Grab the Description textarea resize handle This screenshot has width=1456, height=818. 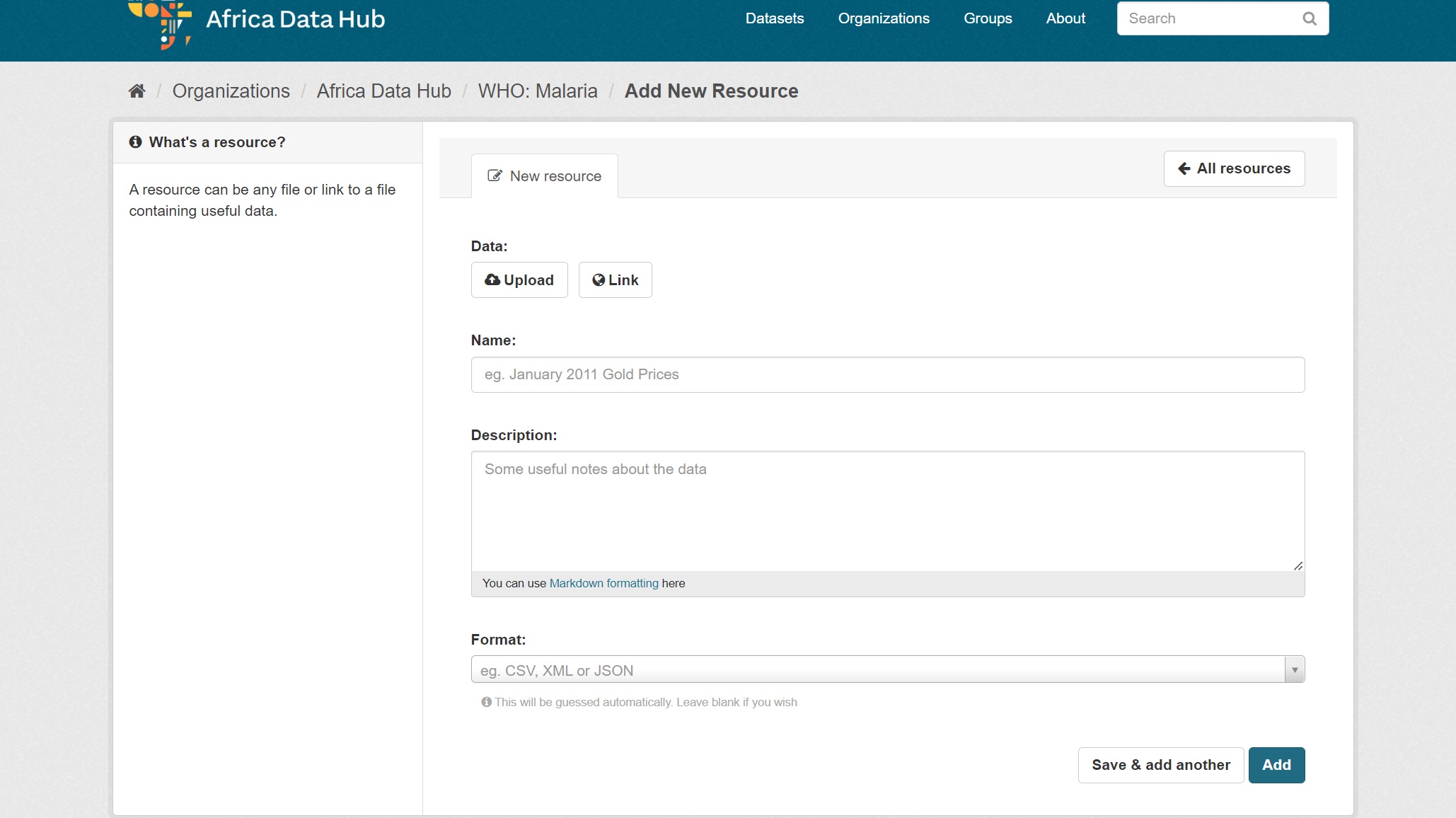1298,565
